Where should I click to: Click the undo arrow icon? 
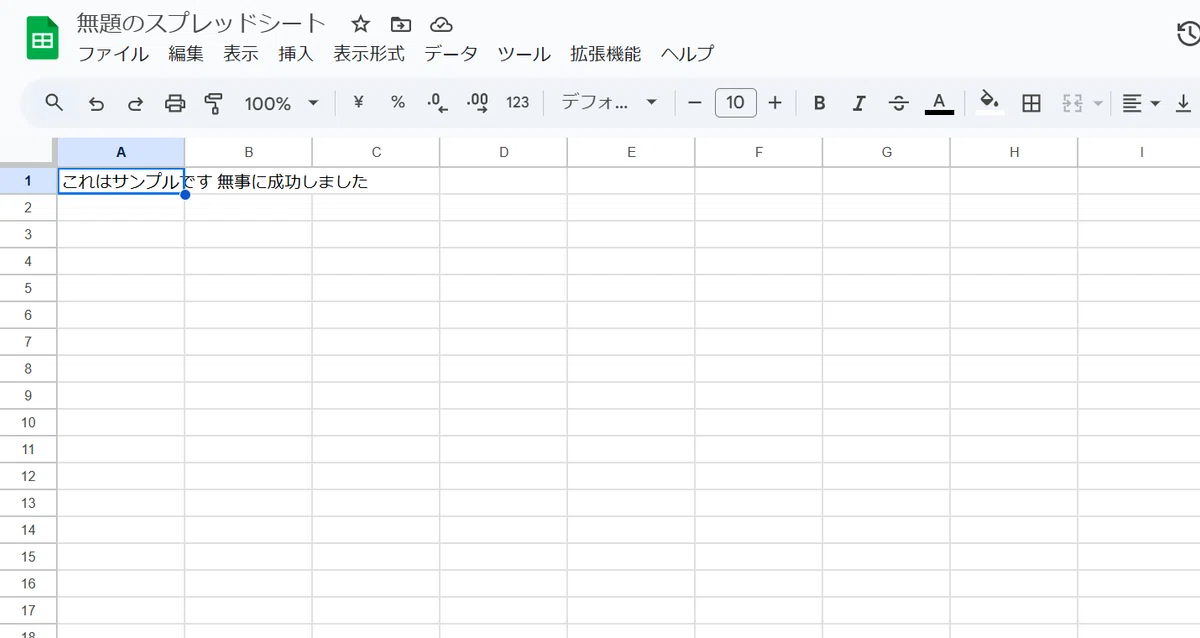click(96, 103)
